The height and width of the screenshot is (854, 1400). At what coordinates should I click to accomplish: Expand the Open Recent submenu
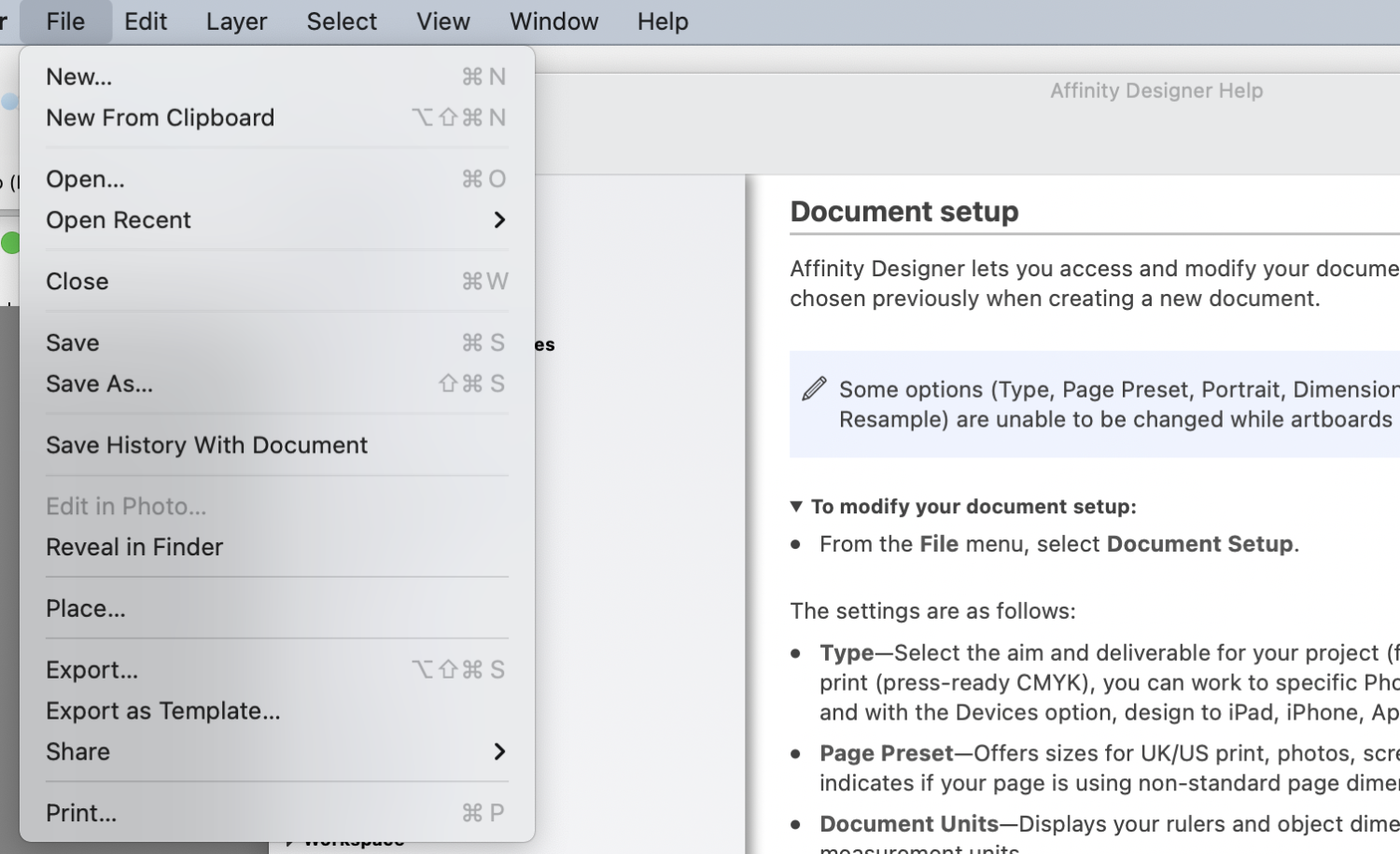point(277,220)
